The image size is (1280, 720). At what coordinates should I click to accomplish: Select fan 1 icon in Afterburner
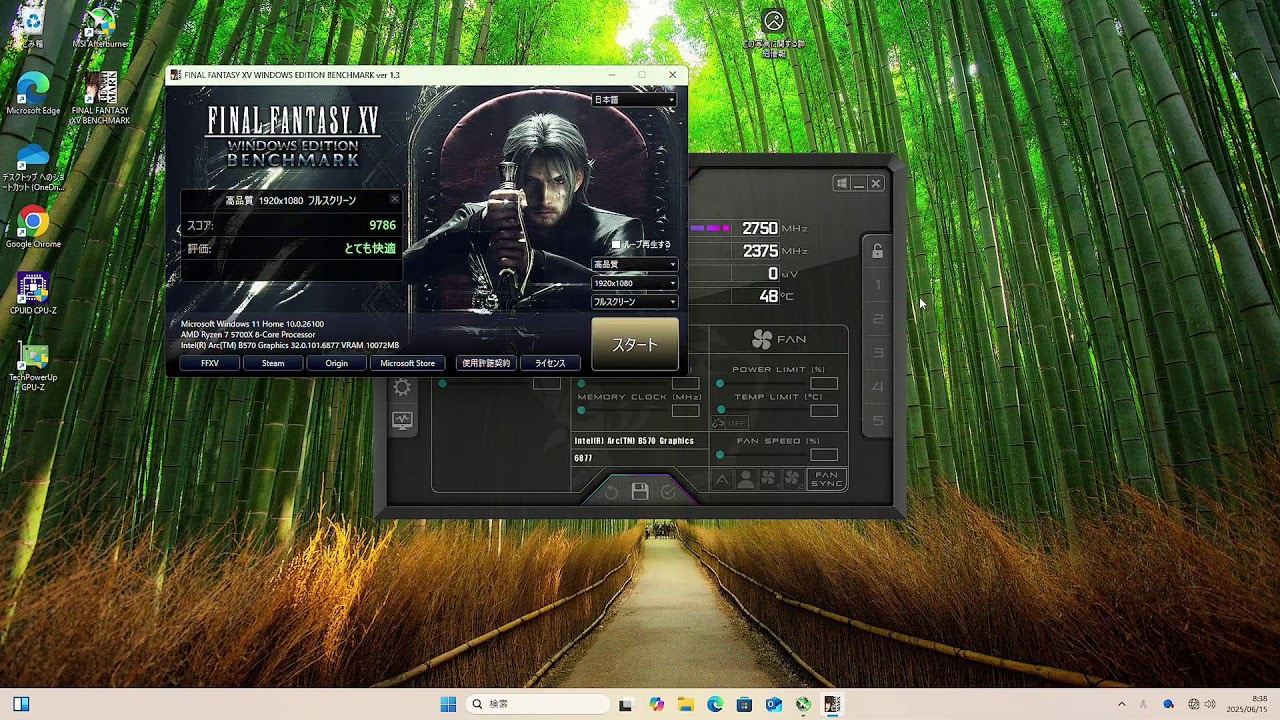coord(768,480)
